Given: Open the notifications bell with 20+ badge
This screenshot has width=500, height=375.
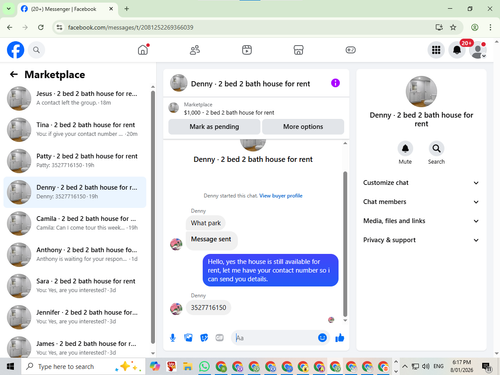Looking at the screenshot, I should coord(457,50).
